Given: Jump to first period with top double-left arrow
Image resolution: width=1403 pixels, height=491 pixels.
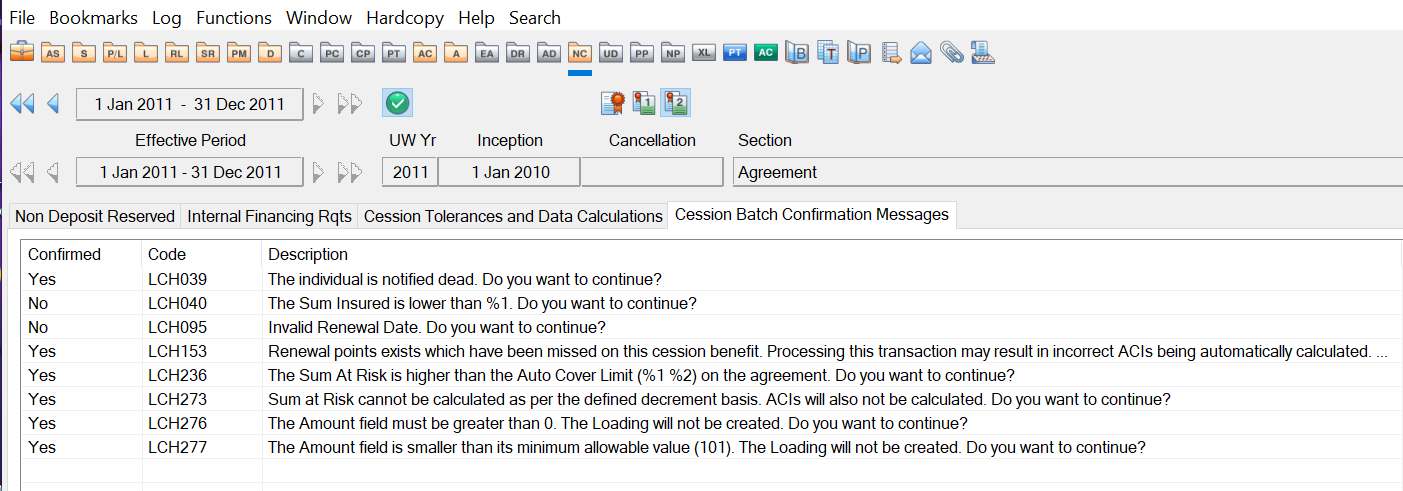Looking at the screenshot, I should [22, 103].
